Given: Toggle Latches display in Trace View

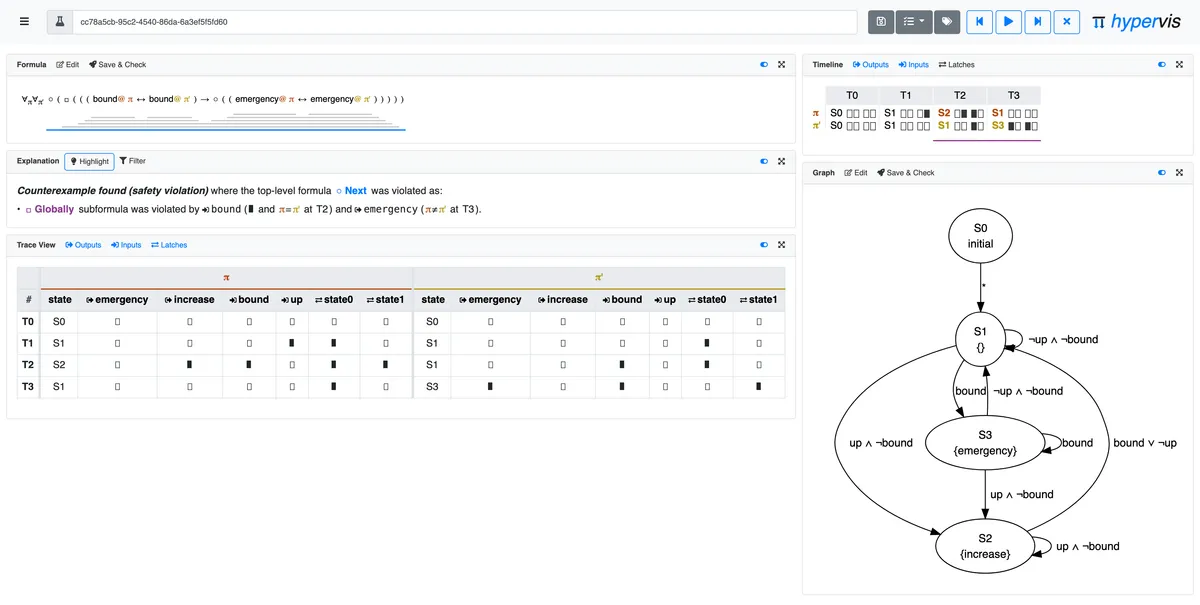Looking at the screenshot, I should [x=170, y=245].
